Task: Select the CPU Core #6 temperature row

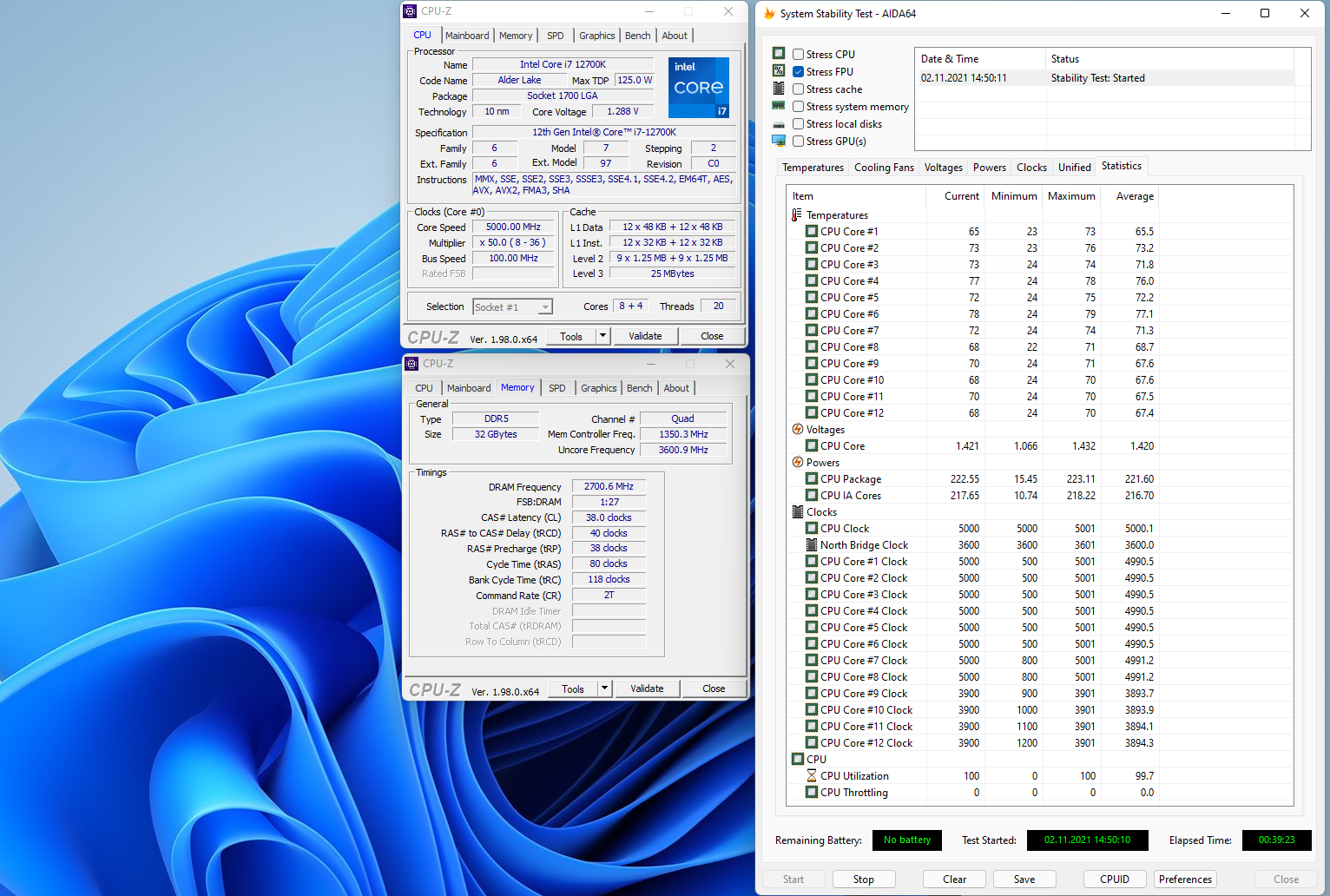Action: click(849, 314)
